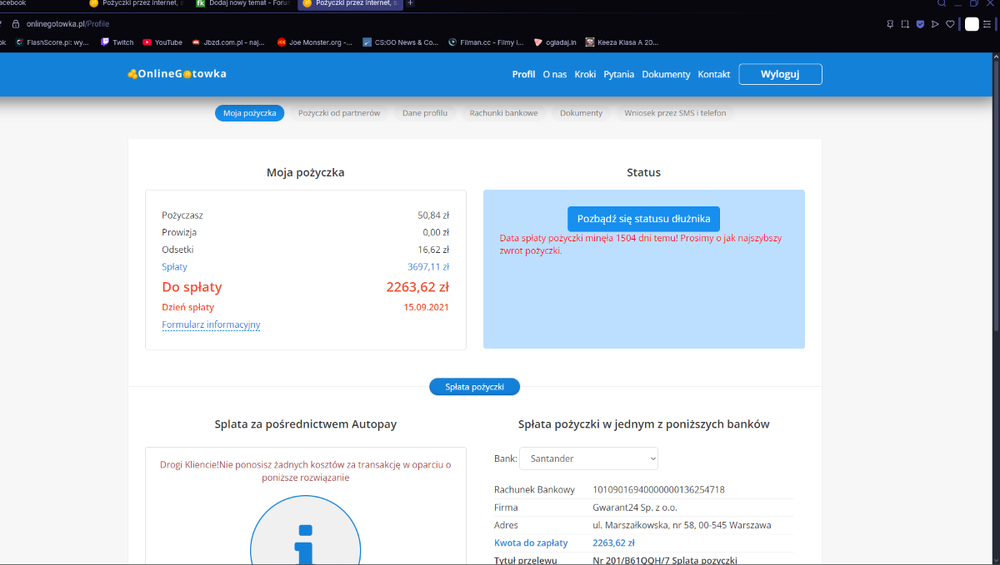Click the pin icon in address bar

[890, 24]
